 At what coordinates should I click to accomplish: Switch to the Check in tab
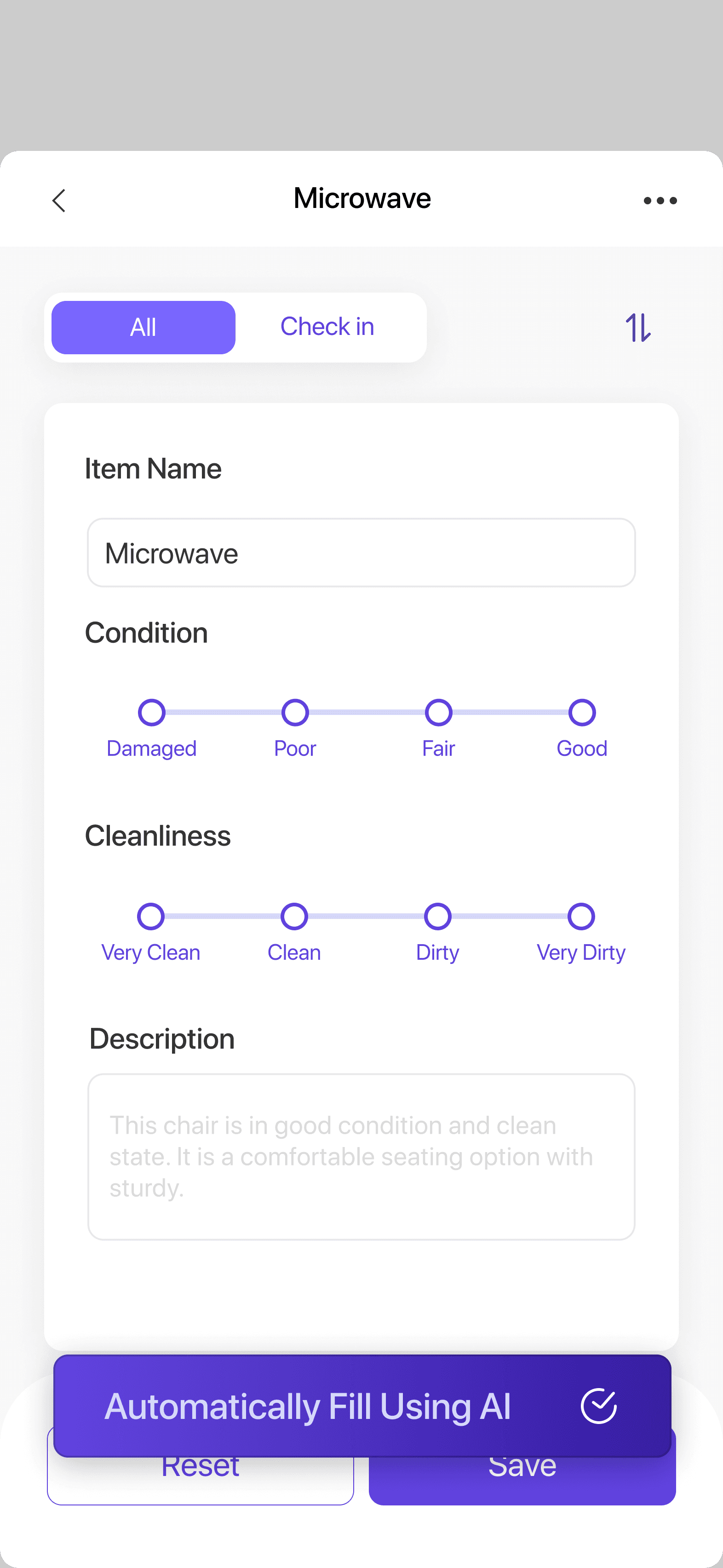327,328
